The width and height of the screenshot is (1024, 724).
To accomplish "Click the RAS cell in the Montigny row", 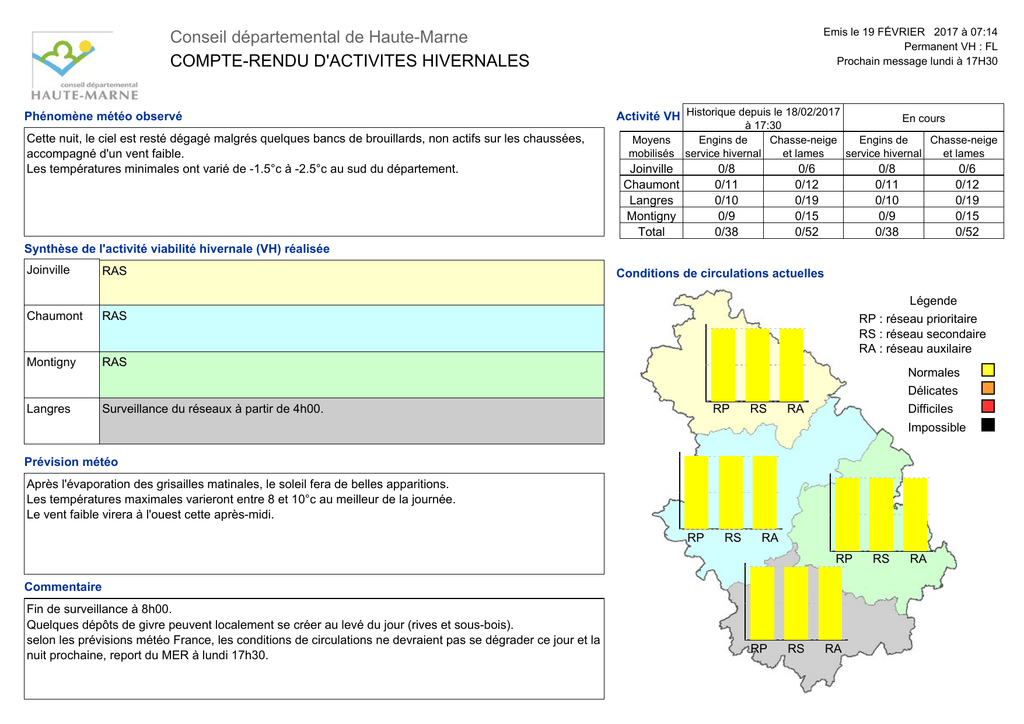I will (351, 375).
